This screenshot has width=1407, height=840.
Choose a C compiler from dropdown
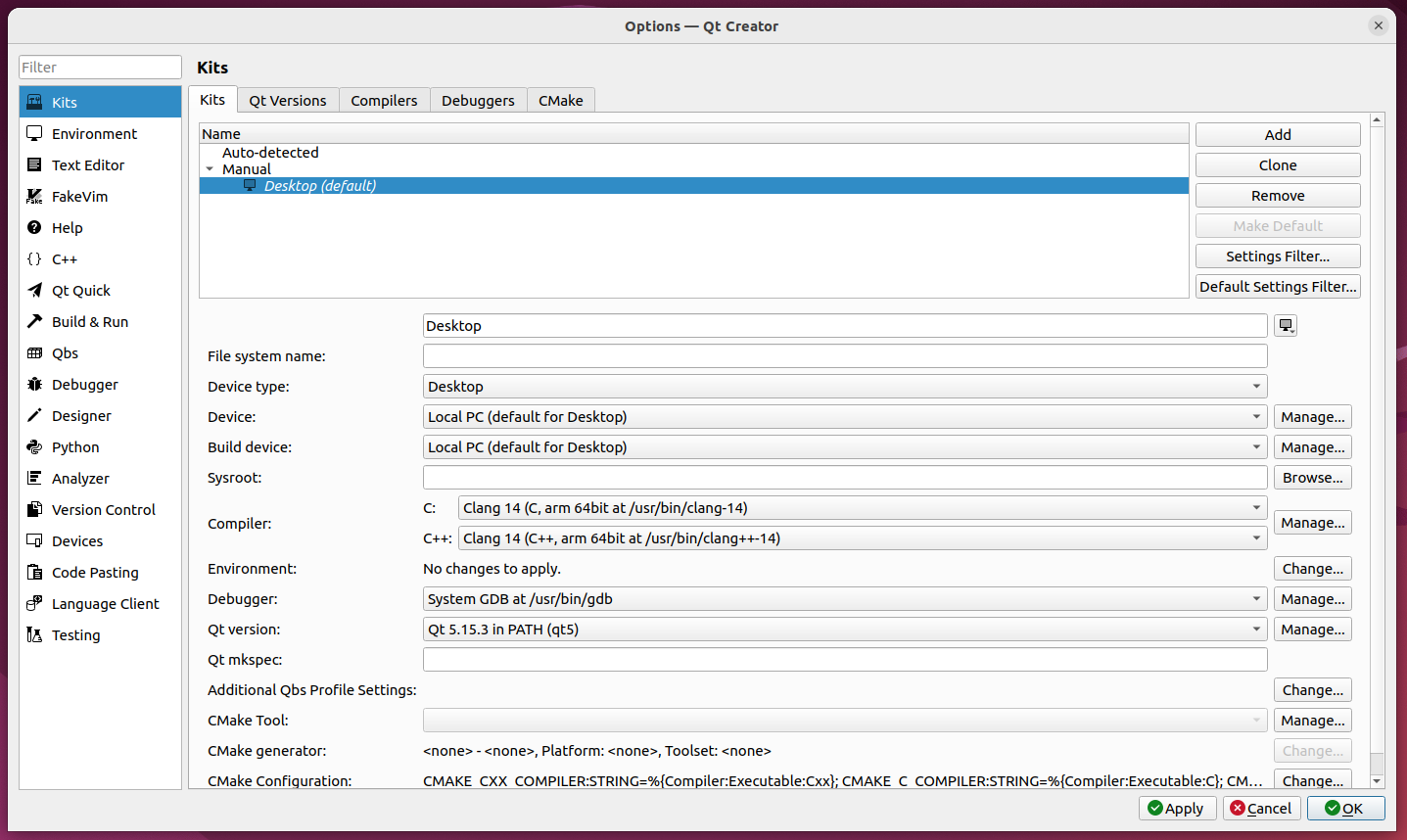pyautogui.click(x=863, y=508)
